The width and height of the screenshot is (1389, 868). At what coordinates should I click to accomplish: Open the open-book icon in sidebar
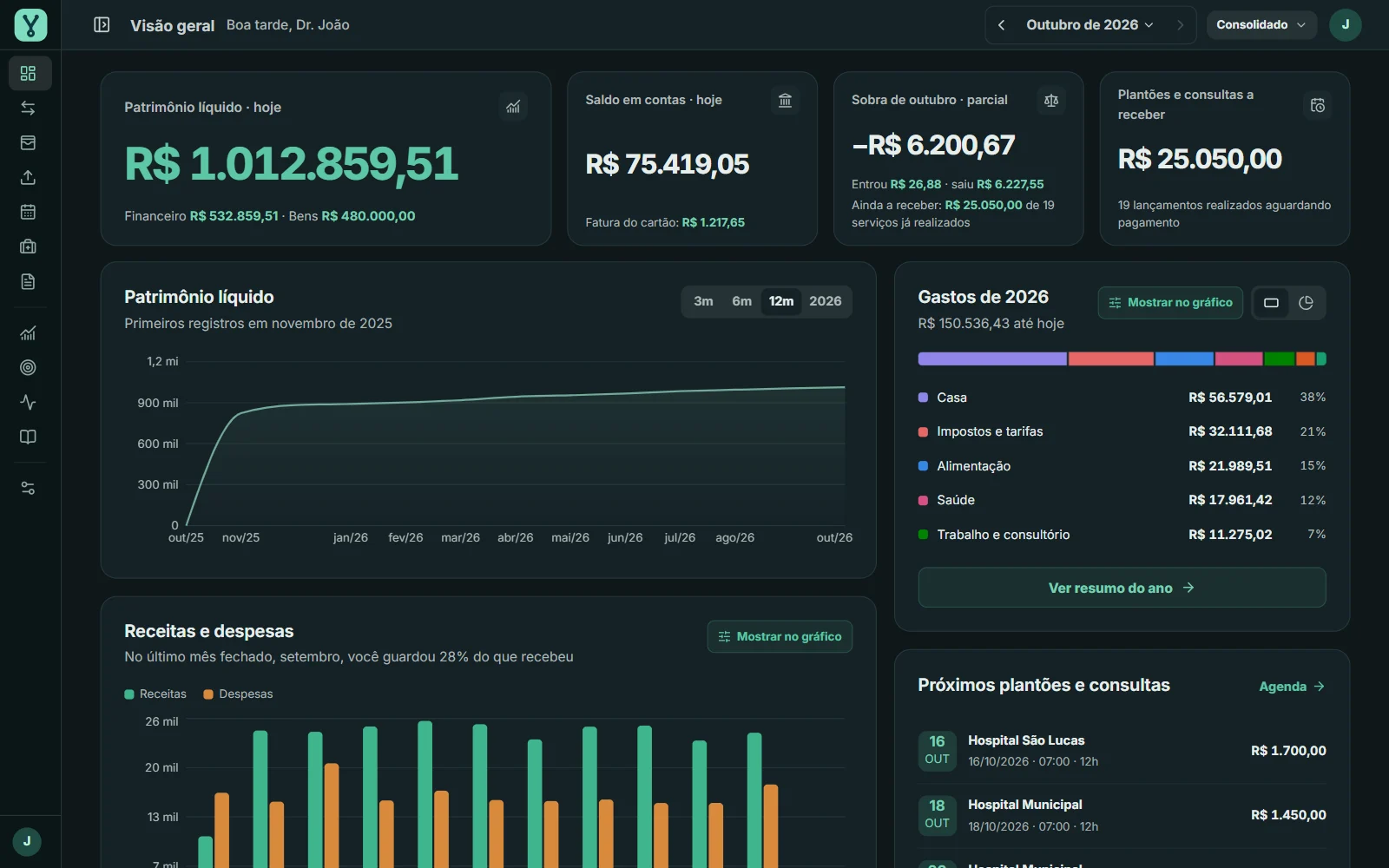point(29,437)
